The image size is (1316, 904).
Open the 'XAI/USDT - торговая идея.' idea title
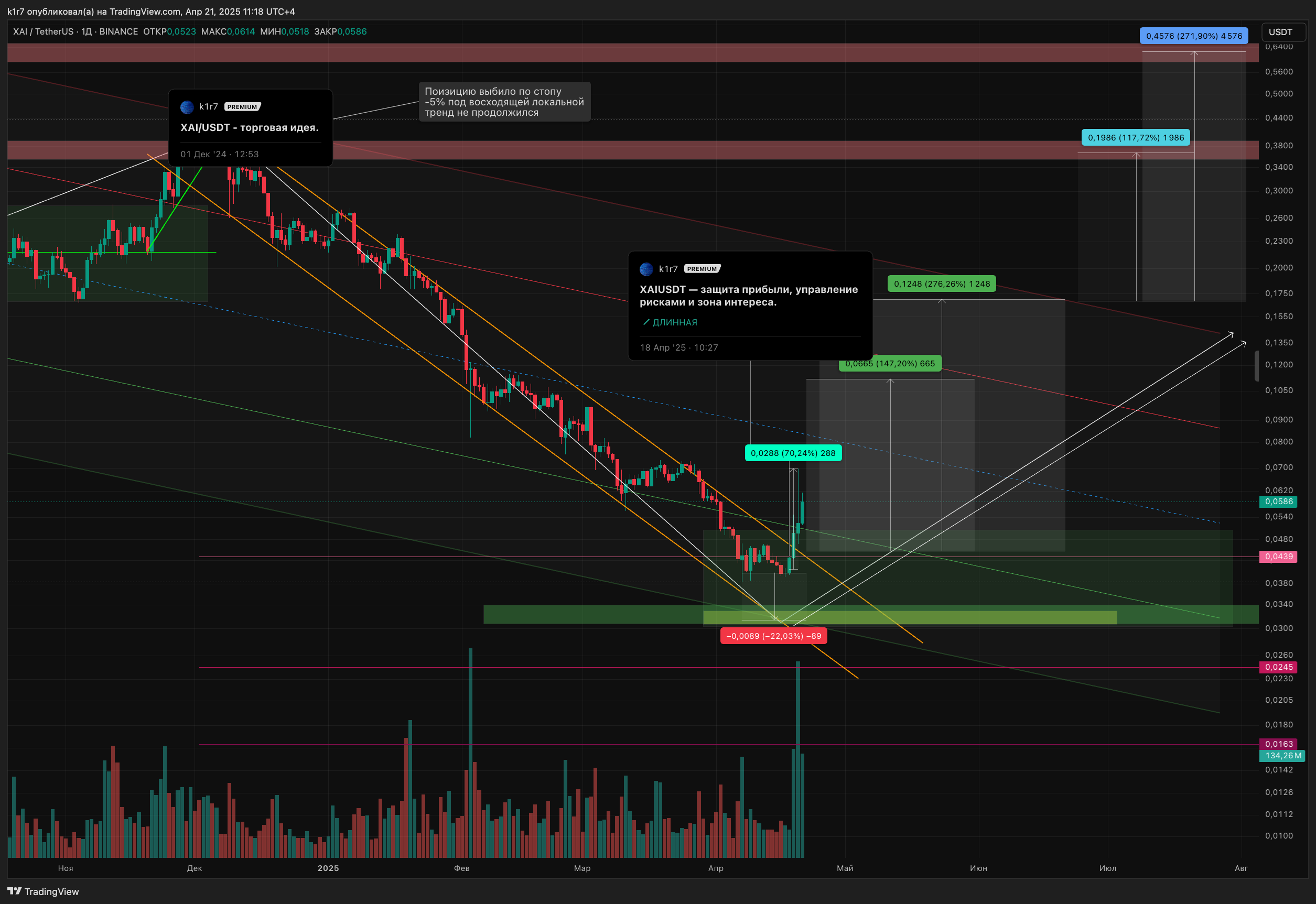249,127
